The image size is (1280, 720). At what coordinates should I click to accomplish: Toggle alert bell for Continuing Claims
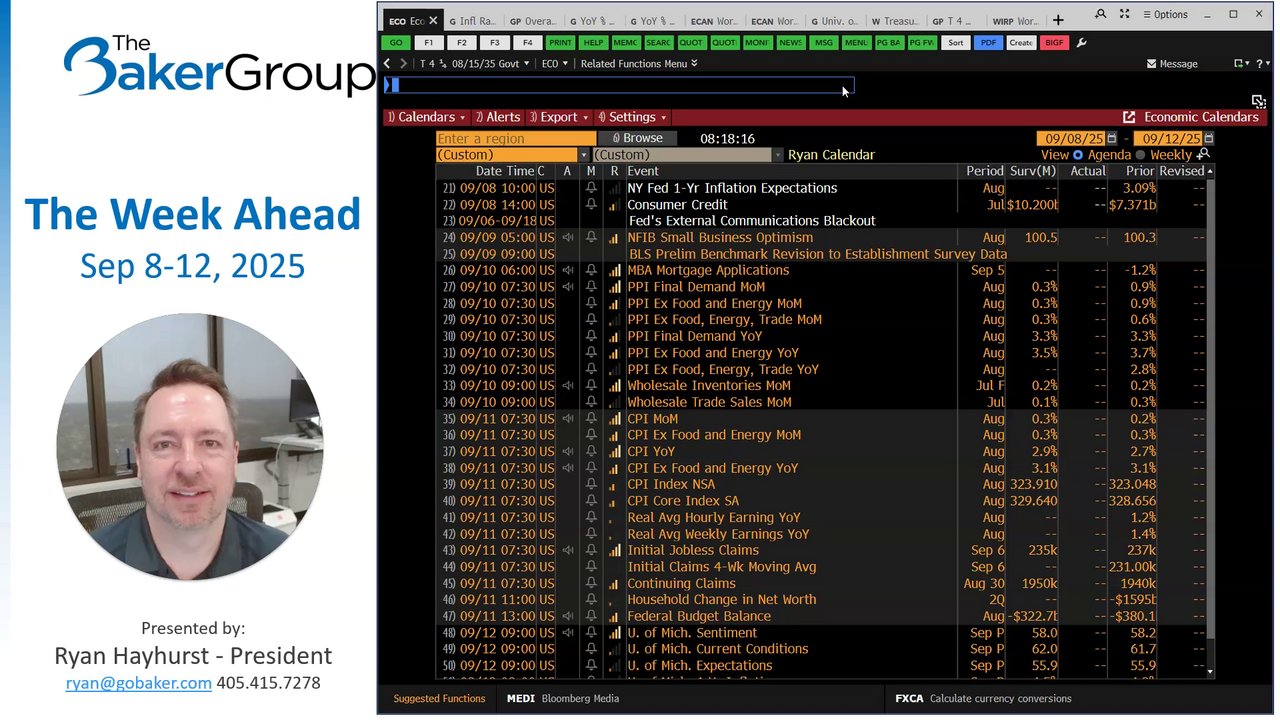click(591, 583)
